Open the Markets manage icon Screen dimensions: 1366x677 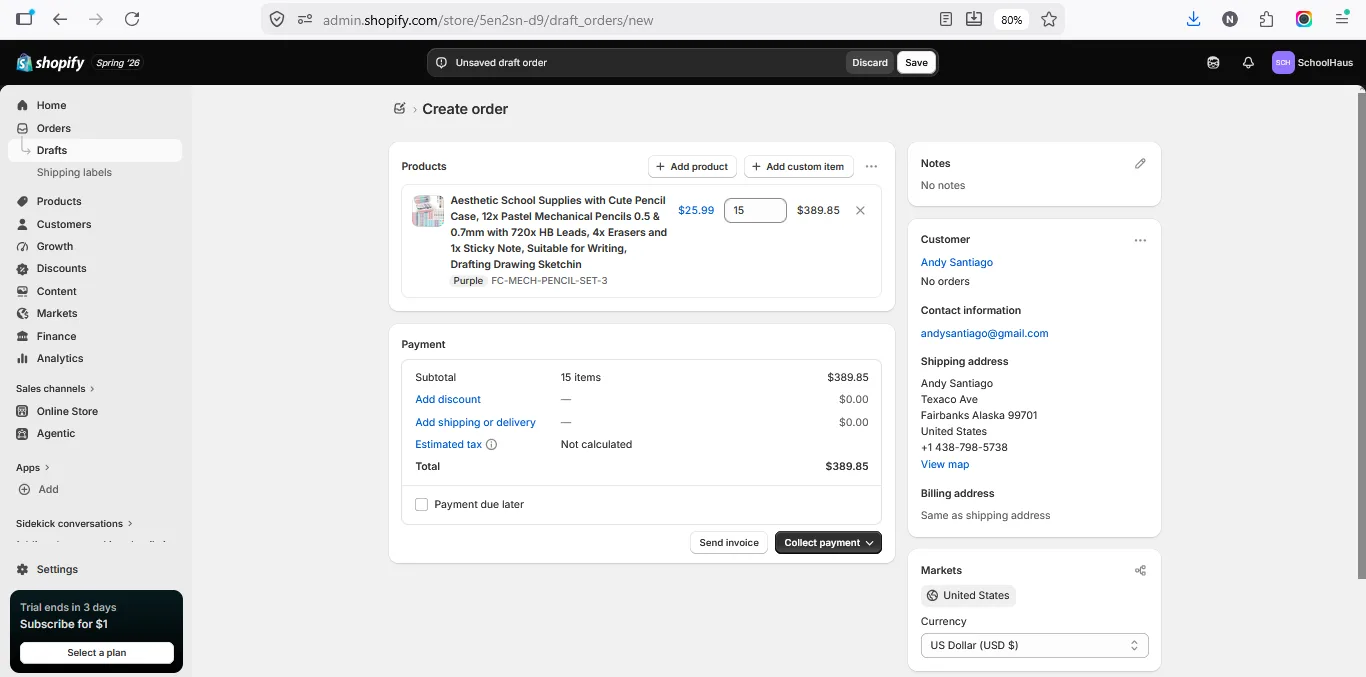1140,570
